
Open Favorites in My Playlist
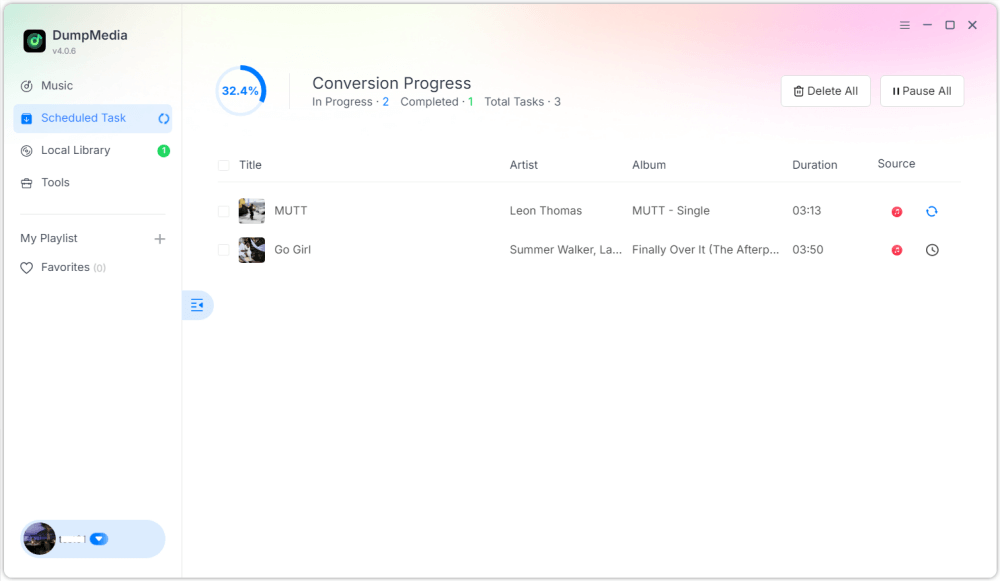coord(65,268)
